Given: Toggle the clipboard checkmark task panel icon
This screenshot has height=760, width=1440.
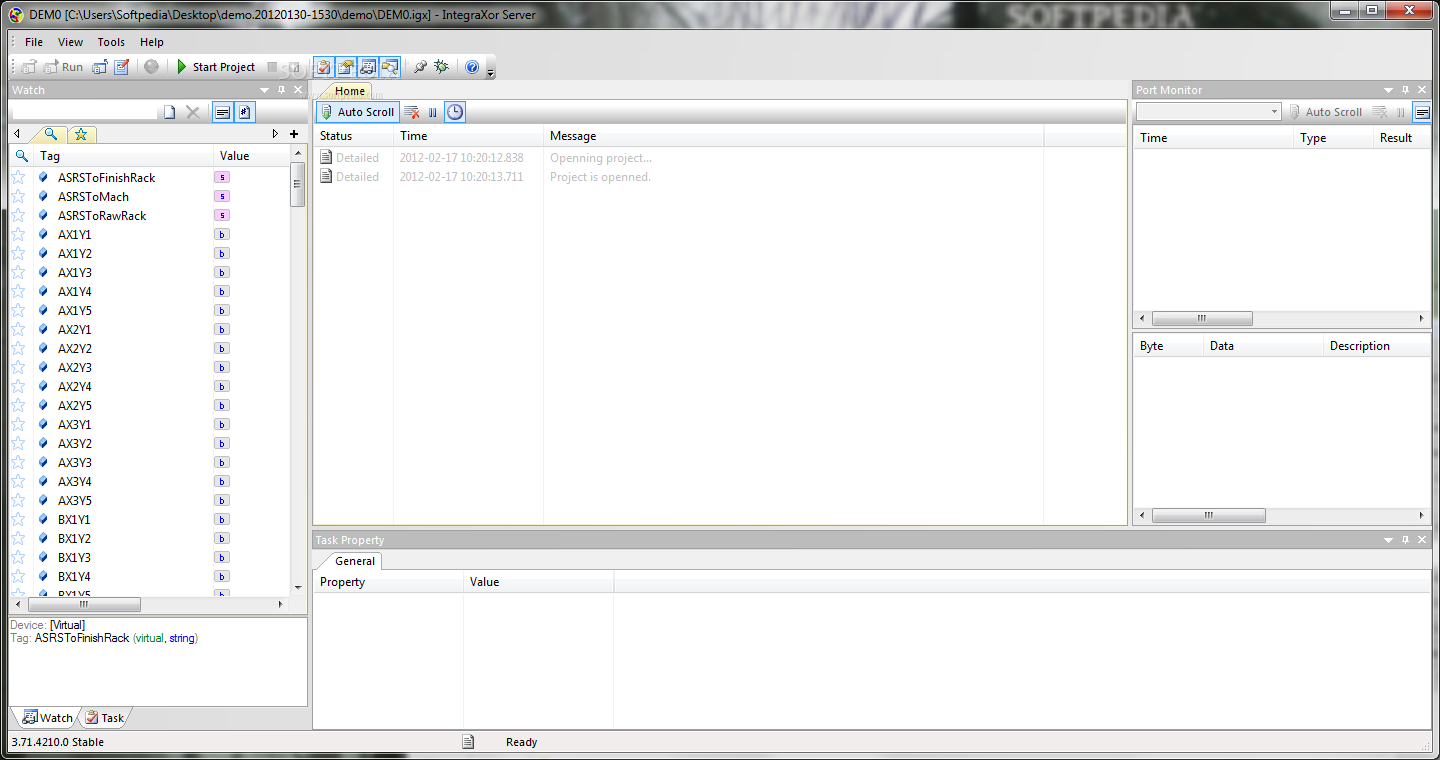Looking at the screenshot, I should click(323, 67).
